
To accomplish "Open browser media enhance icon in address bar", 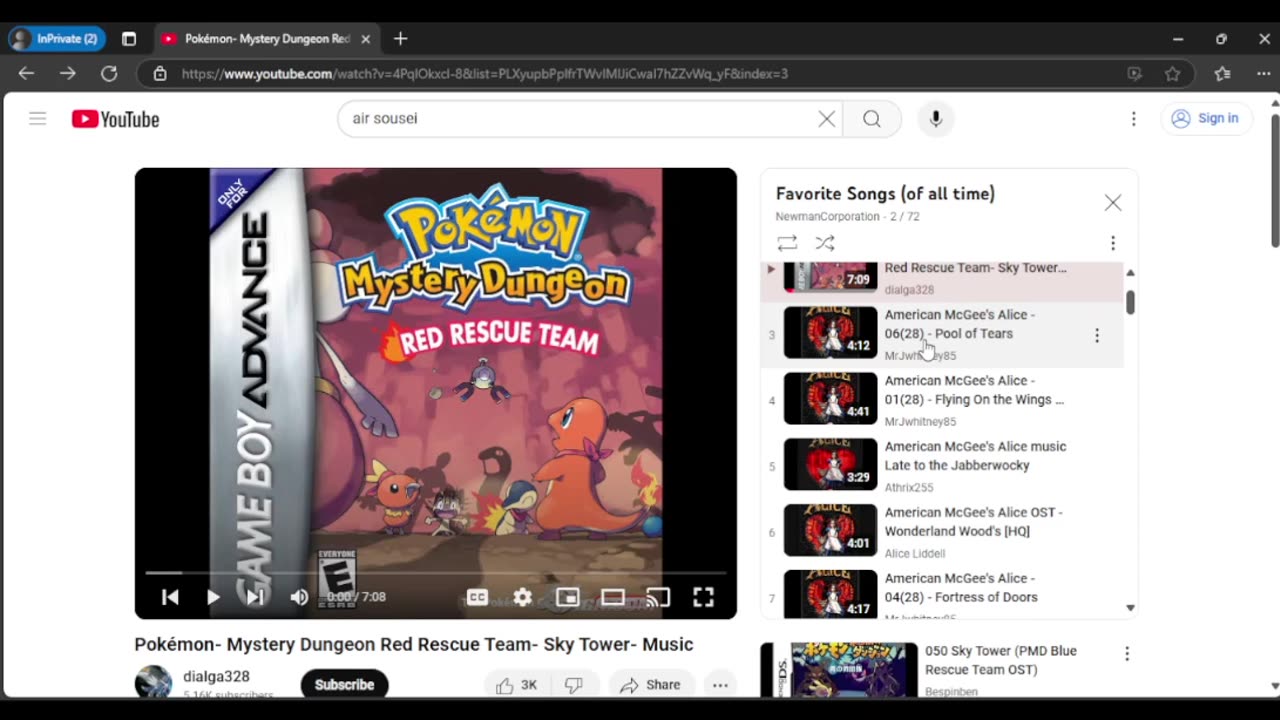I will pyautogui.click(x=1134, y=73).
